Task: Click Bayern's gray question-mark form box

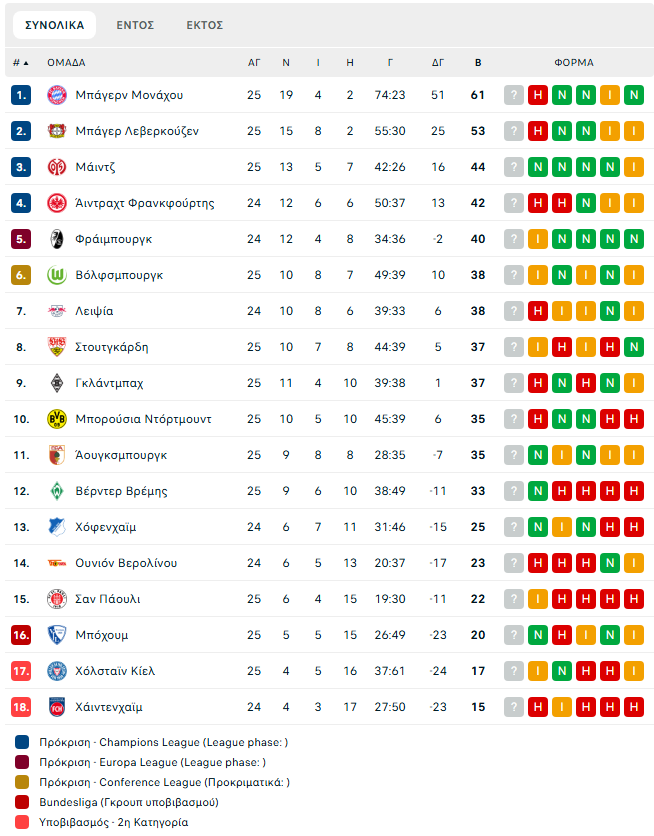Action: coord(514,95)
